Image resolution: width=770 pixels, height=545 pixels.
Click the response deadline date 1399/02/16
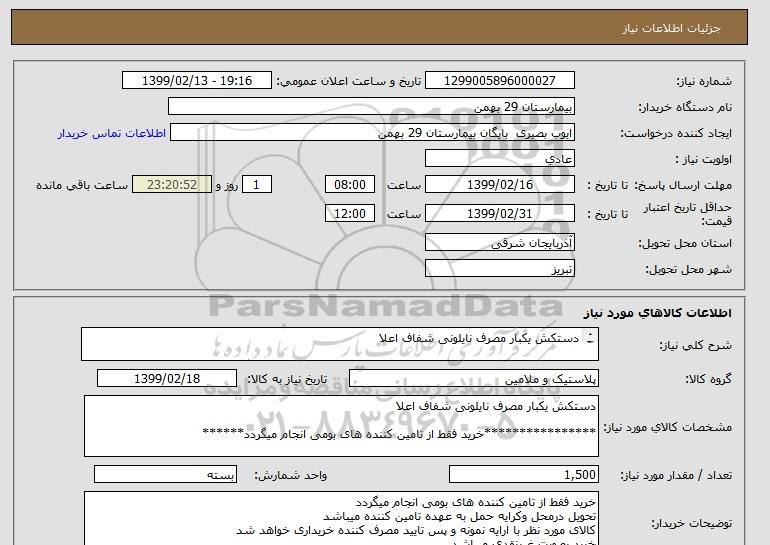click(x=499, y=185)
